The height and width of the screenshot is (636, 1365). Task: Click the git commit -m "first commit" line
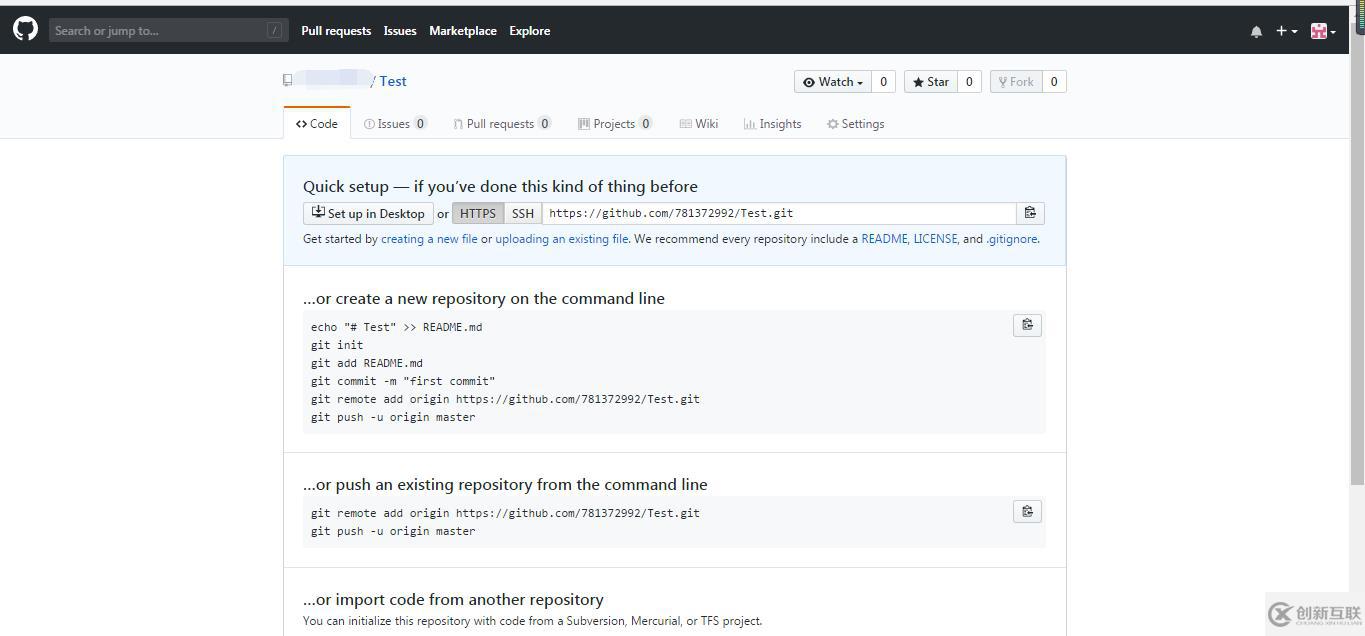(x=403, y=381)
